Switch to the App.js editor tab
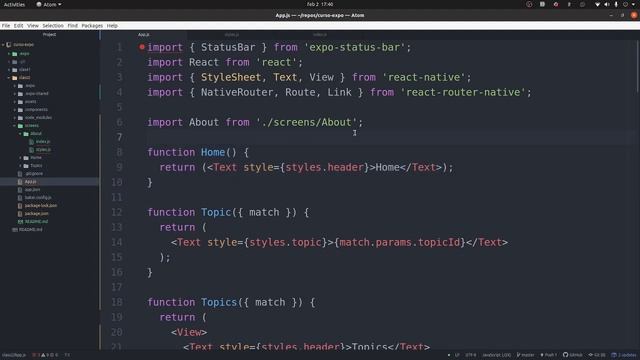640x360 pixels. click(144, 35)
